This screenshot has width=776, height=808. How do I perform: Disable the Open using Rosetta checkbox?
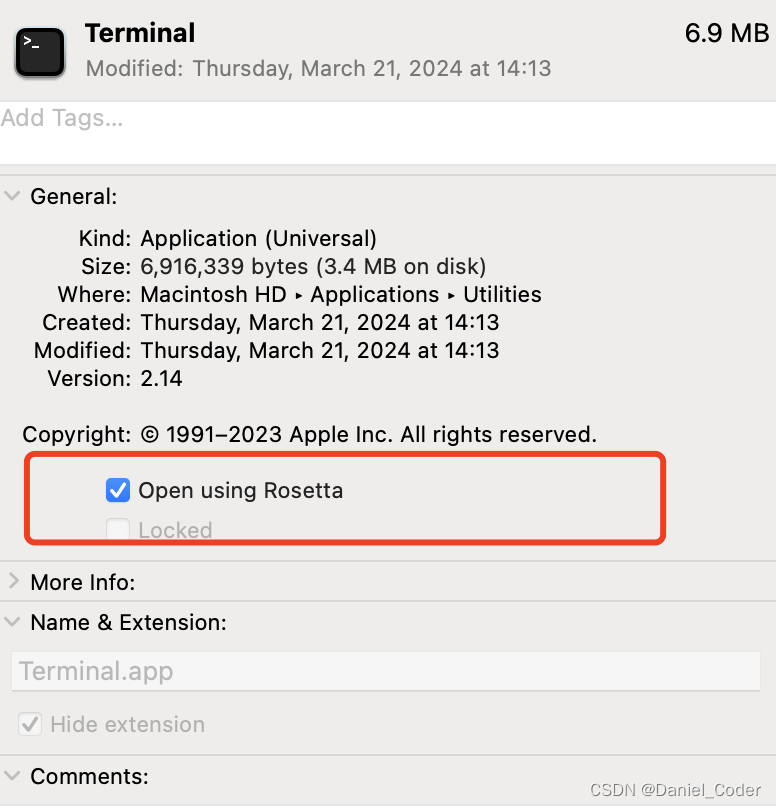[118, 490]
